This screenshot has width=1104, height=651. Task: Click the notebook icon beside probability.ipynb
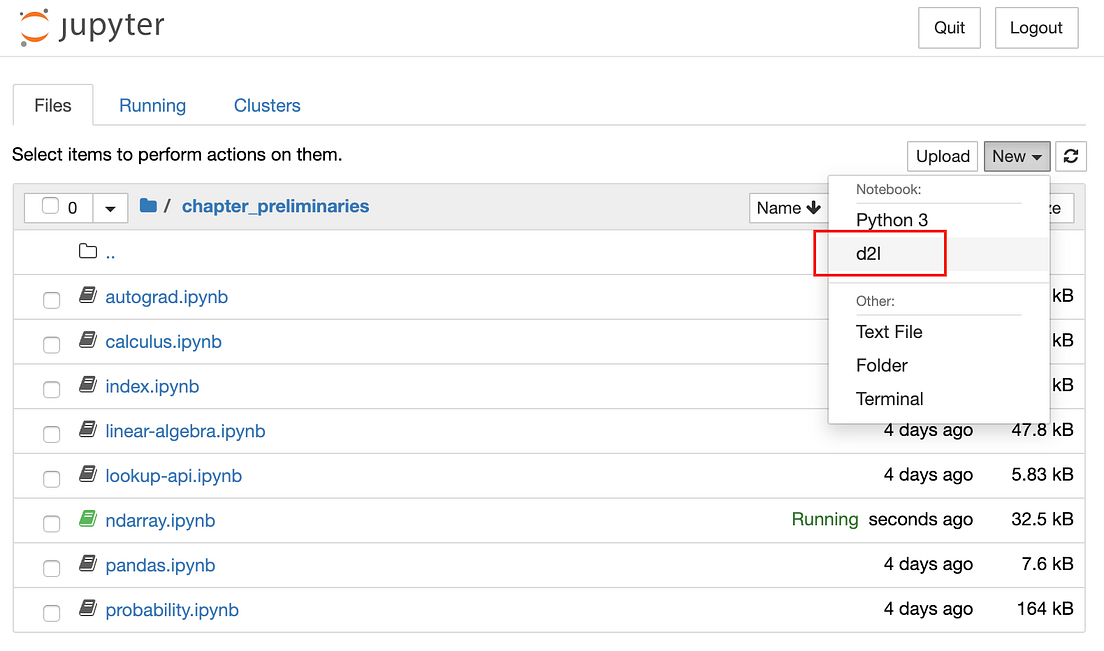pos(88,609)
